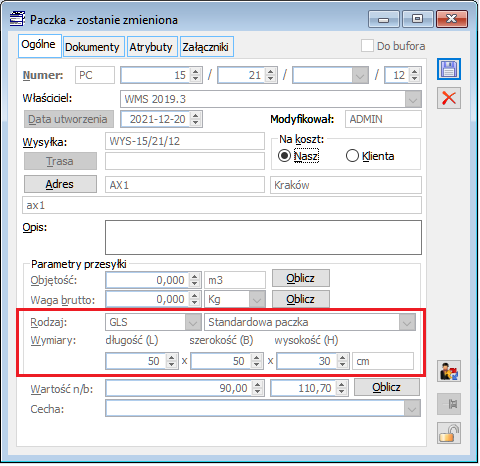This screenshot has height=466, width=480.
Task: Expand the Właściciel WMS 2019.3 dropdown
Action: click(x=413, y=99)
